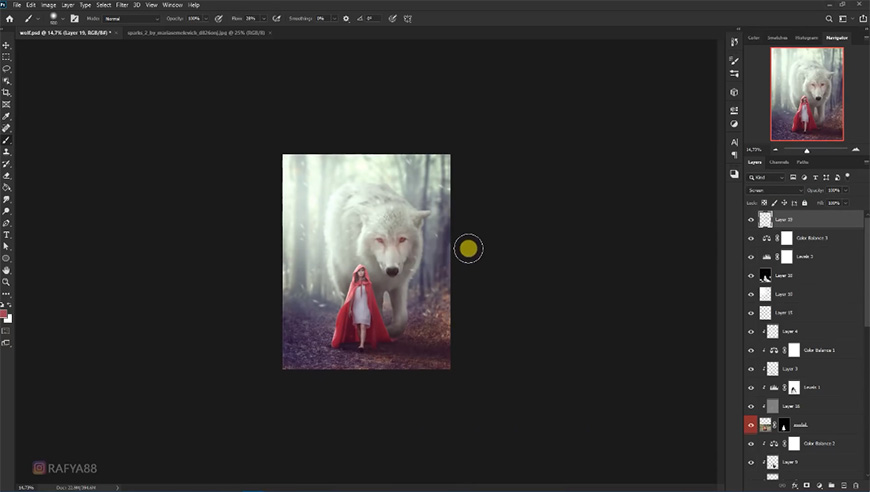Open the Image menu
The height and width of the screenshot is (492, 870).
pyautogui.click(x=48, y=5)
